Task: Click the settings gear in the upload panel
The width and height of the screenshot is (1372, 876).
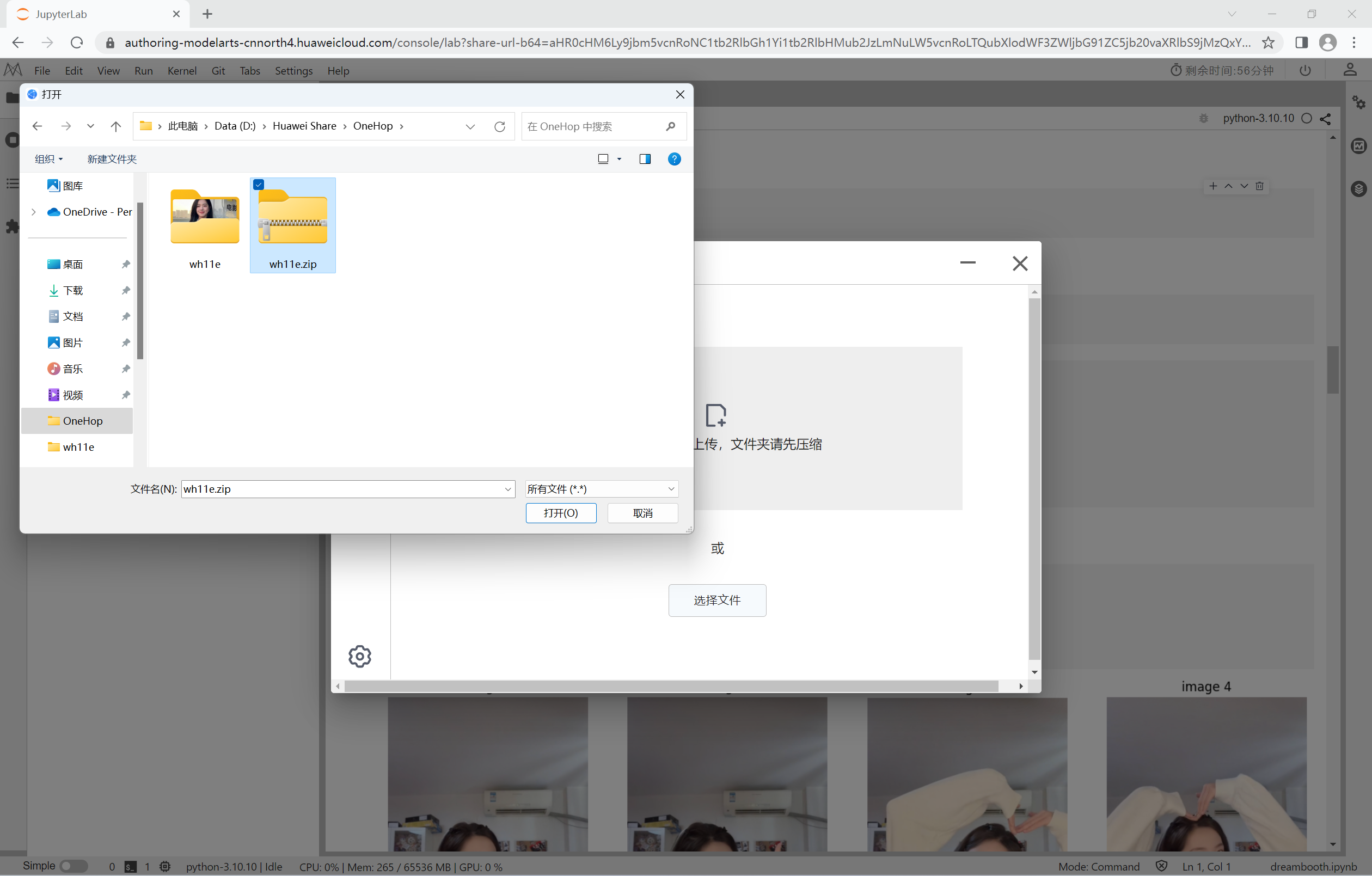Action: point(359,657)
